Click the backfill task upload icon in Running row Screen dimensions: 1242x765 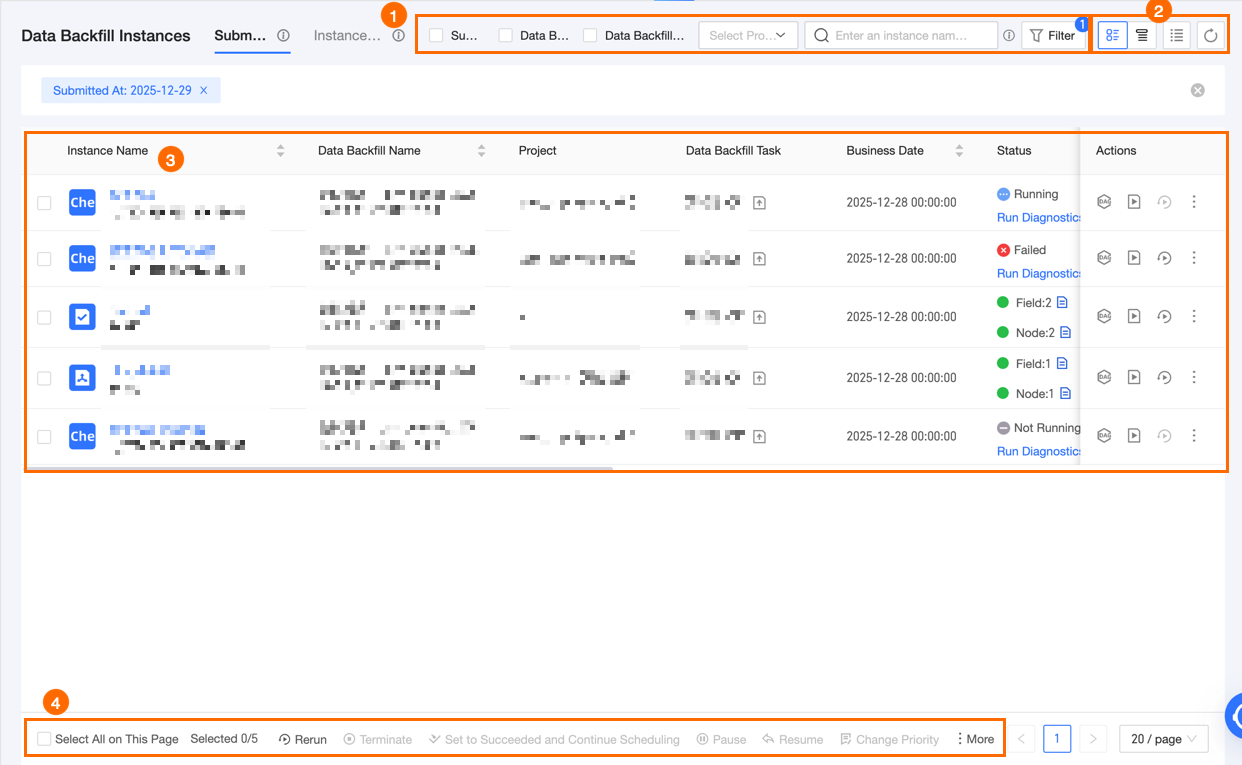[759, 203]
